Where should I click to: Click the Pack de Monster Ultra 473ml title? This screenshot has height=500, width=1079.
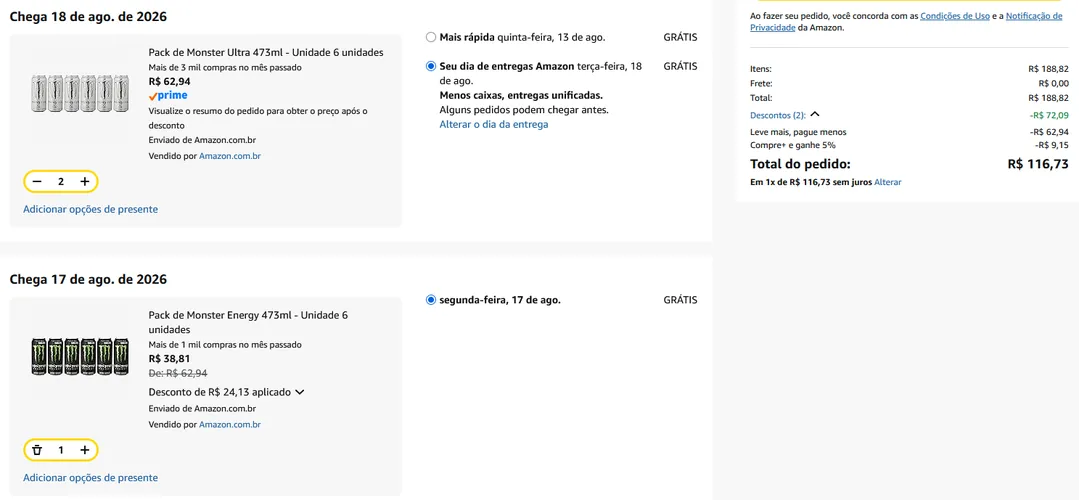point(266,52)
